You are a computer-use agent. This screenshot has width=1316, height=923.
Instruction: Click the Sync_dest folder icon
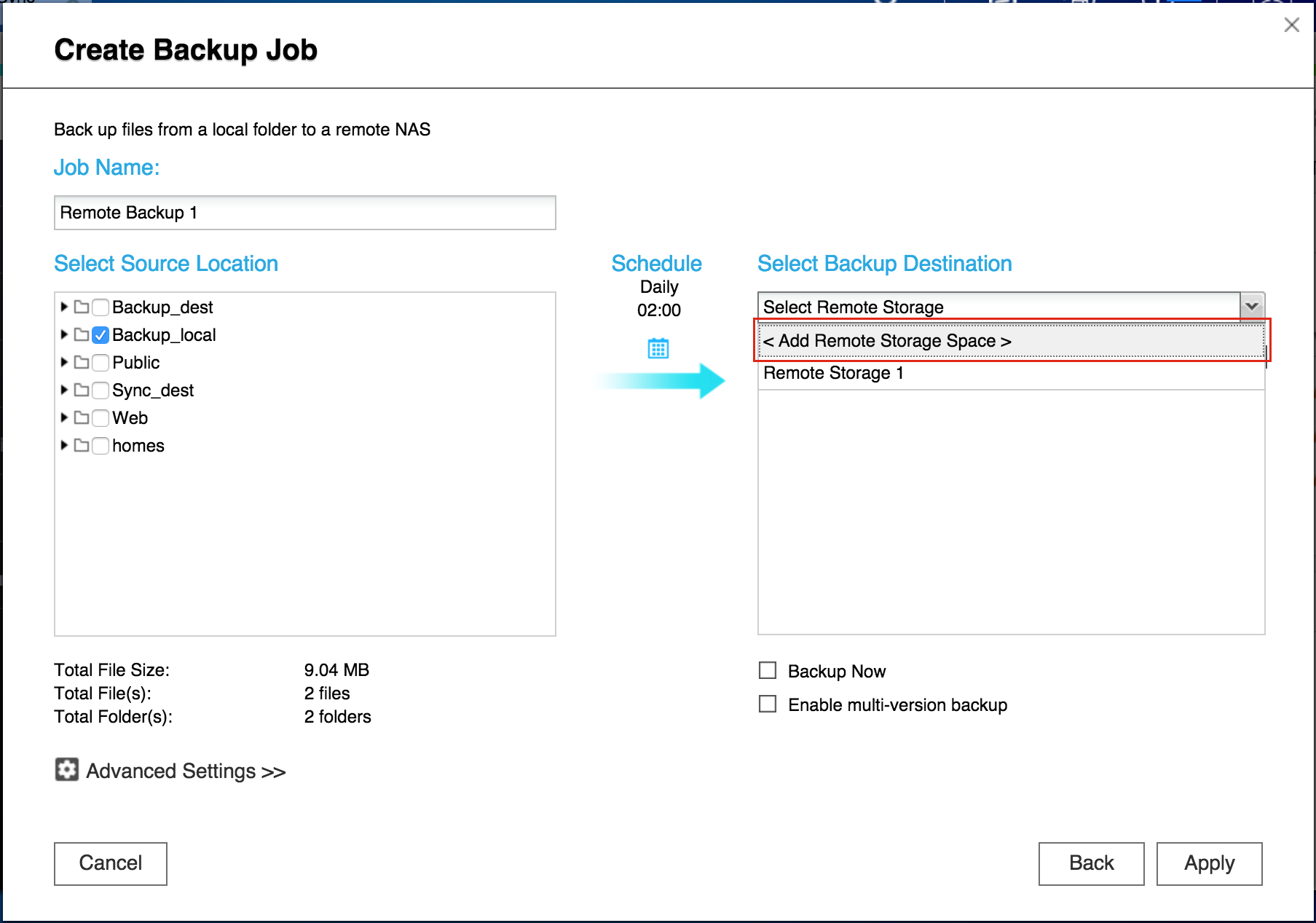pyautogui.click(x=82, y=390)
